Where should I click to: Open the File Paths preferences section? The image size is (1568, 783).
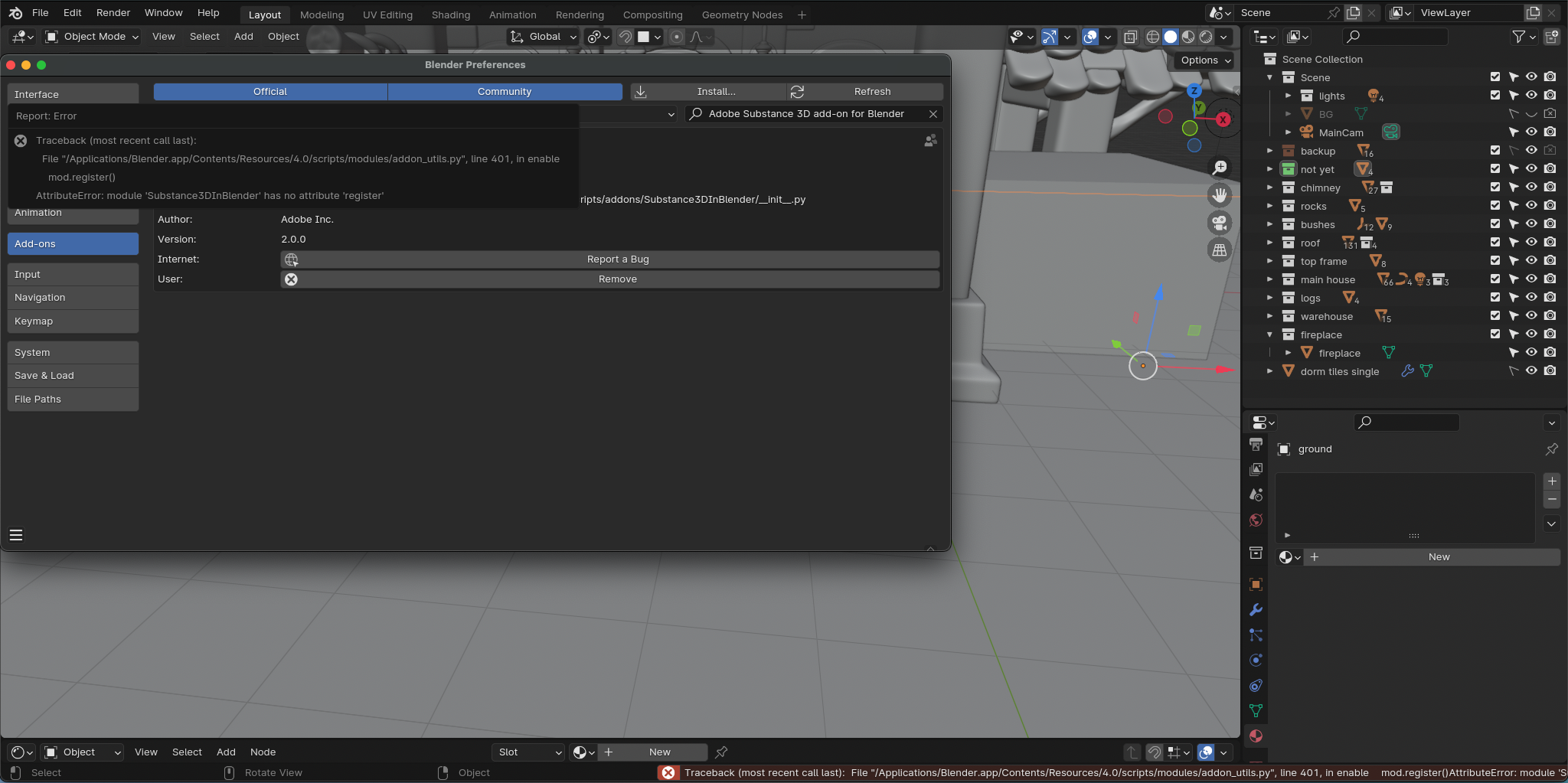point(73,400)
